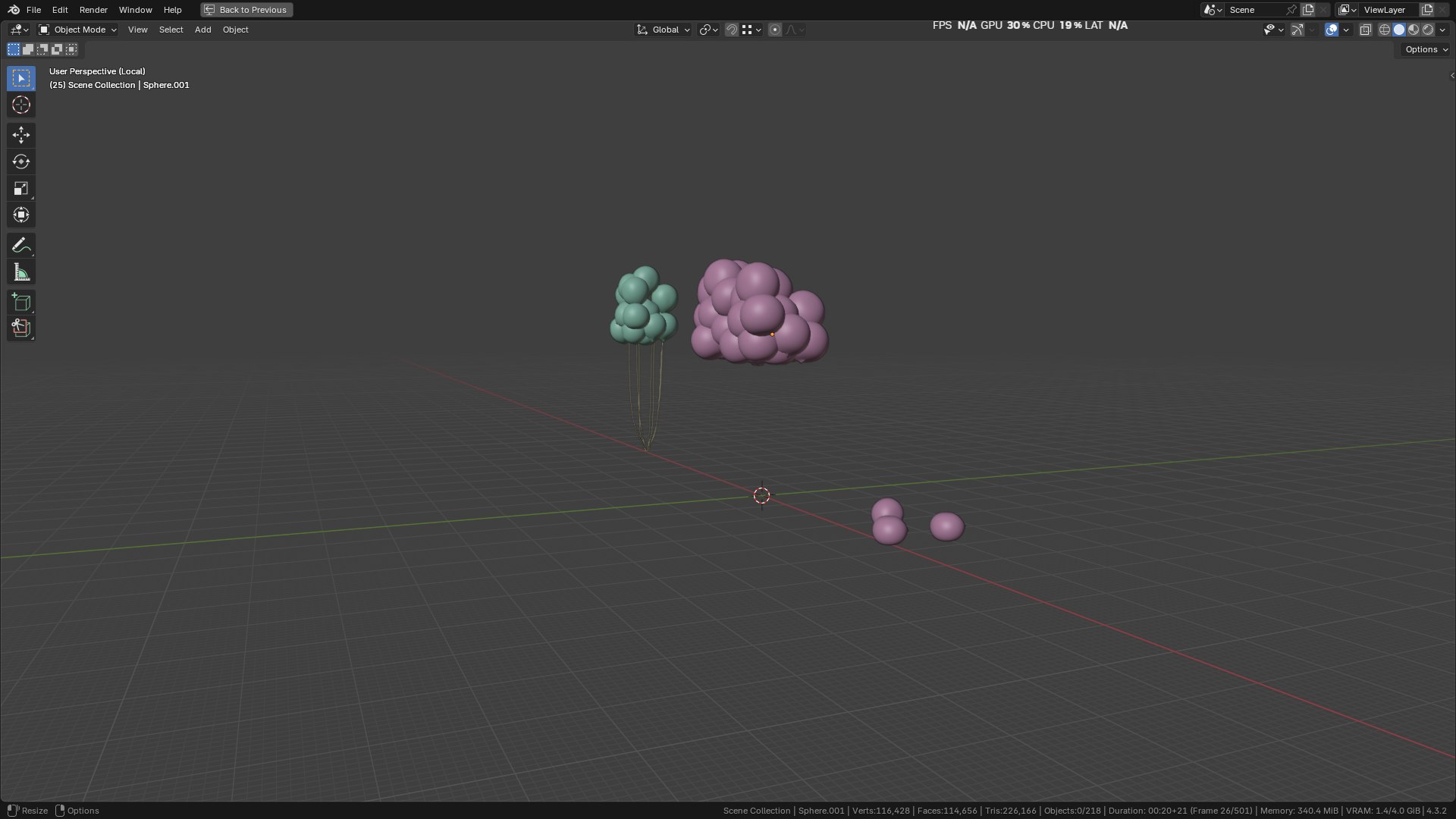Open the Edit menu
The width and height of the screenshot is (1456, 819).
pos(60,10)
